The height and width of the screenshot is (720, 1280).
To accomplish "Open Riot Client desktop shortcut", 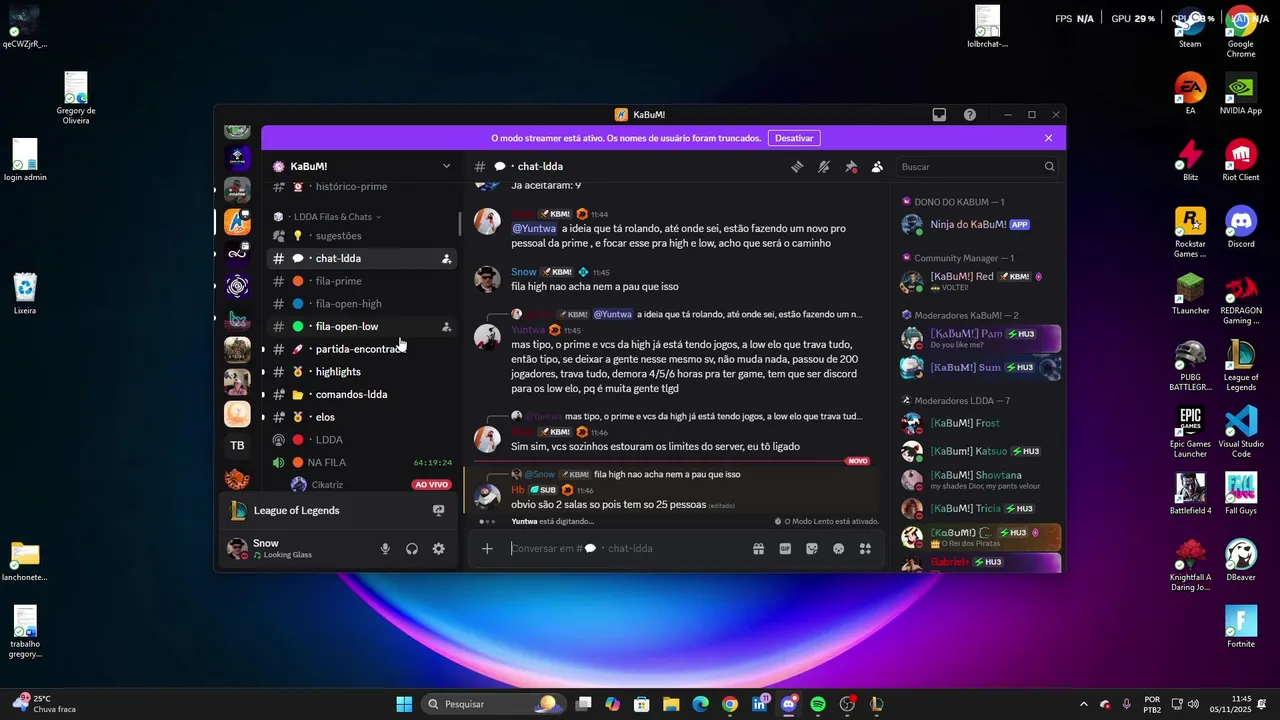I will coord(1241,160).
